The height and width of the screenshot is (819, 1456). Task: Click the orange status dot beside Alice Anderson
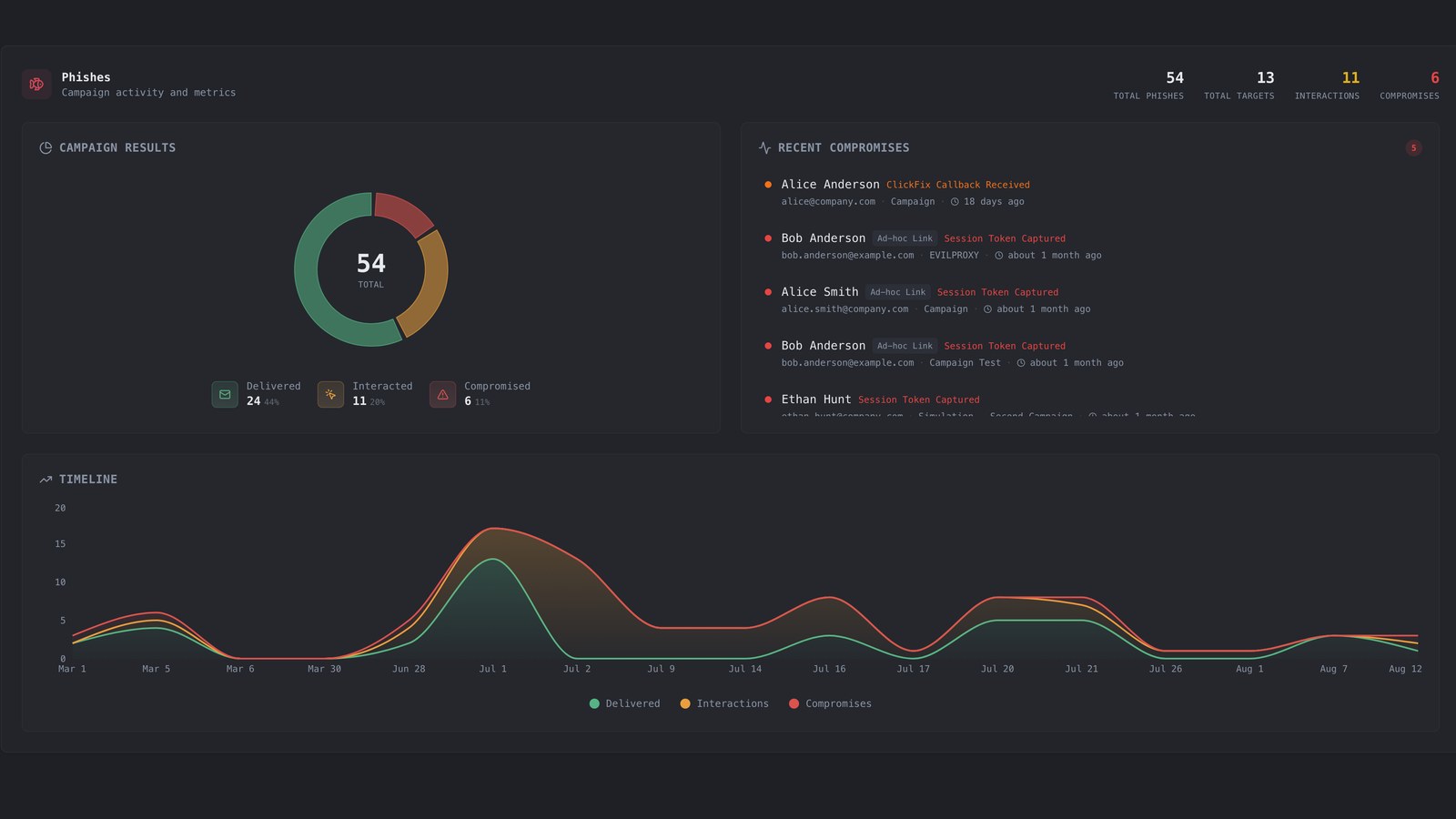point(768,185)
